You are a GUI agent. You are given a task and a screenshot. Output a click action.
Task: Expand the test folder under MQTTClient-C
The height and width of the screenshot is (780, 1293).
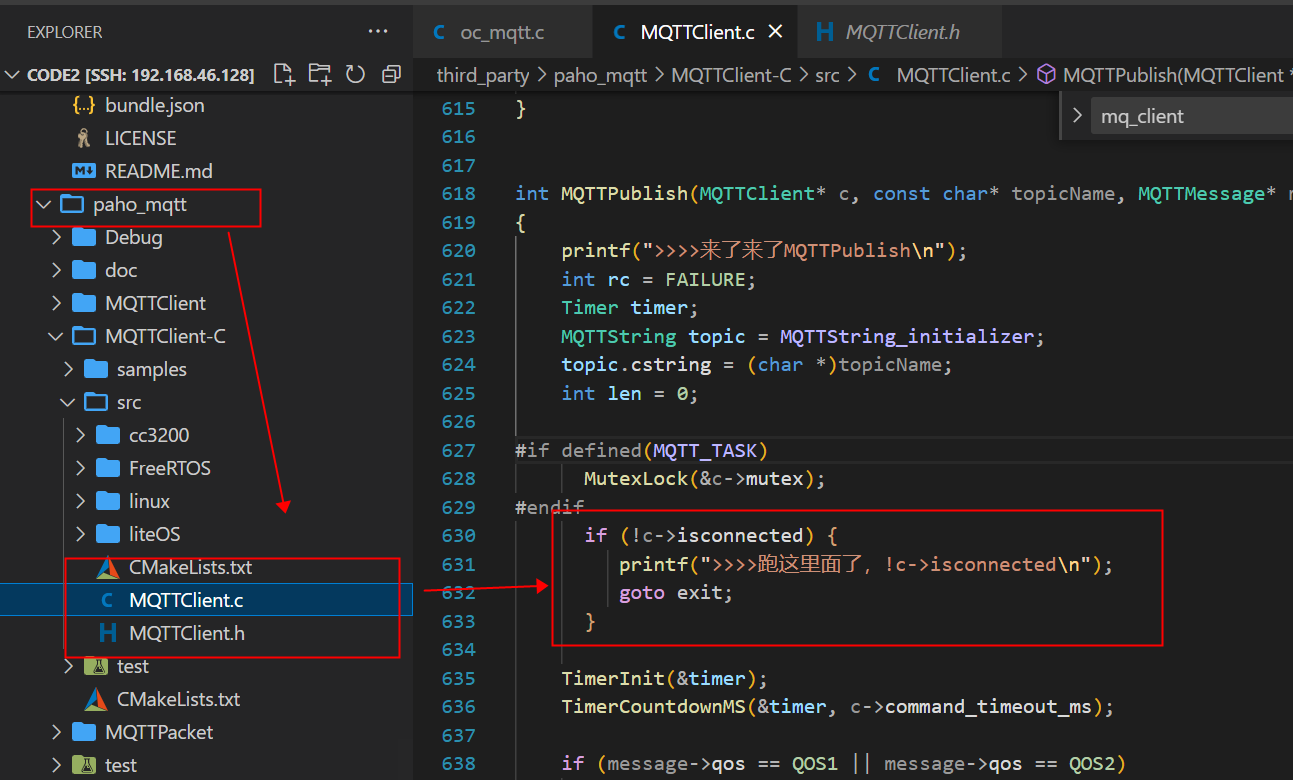[69, 667]
